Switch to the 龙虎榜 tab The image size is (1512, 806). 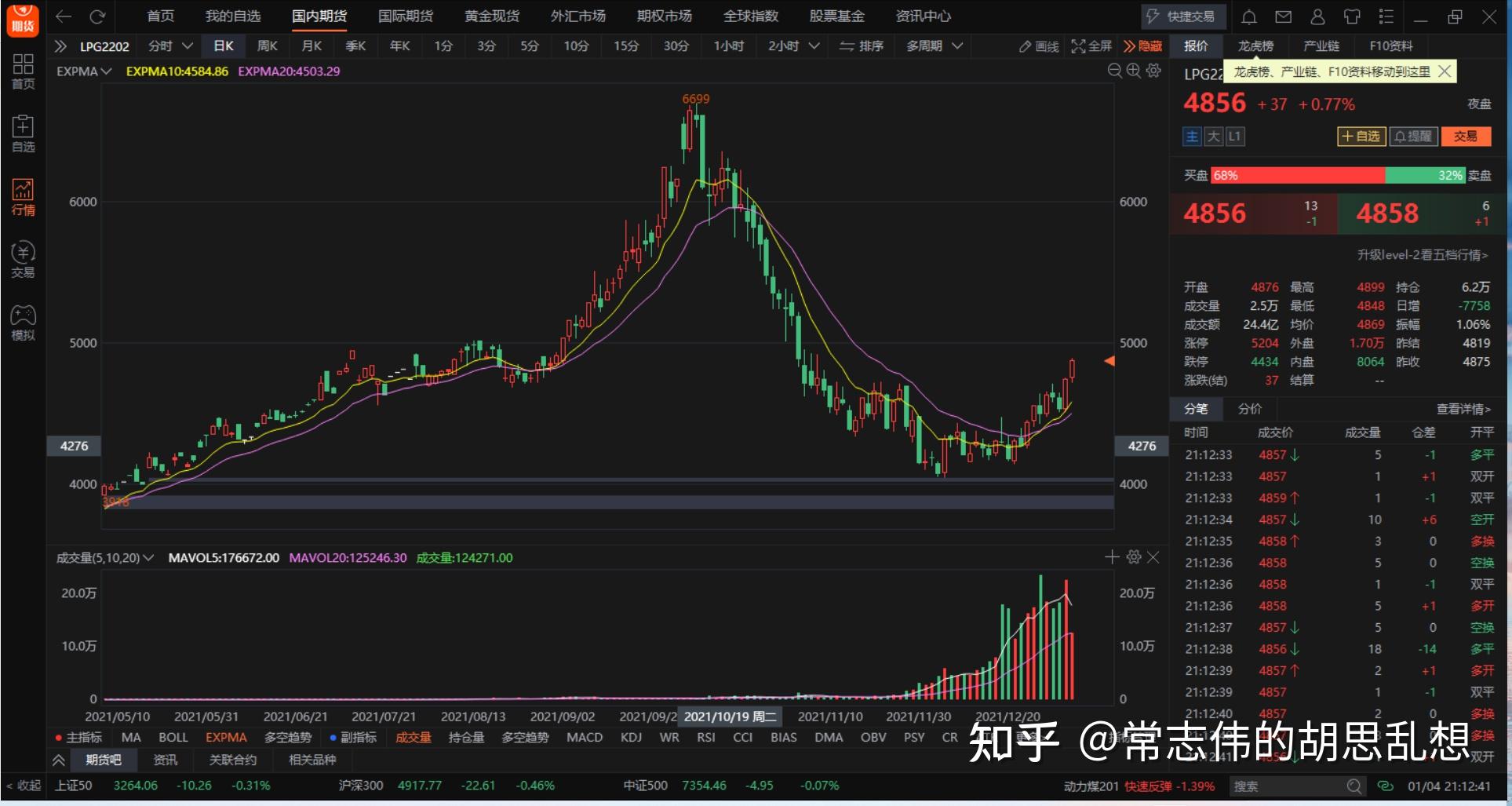click(x=1255, y=46)
